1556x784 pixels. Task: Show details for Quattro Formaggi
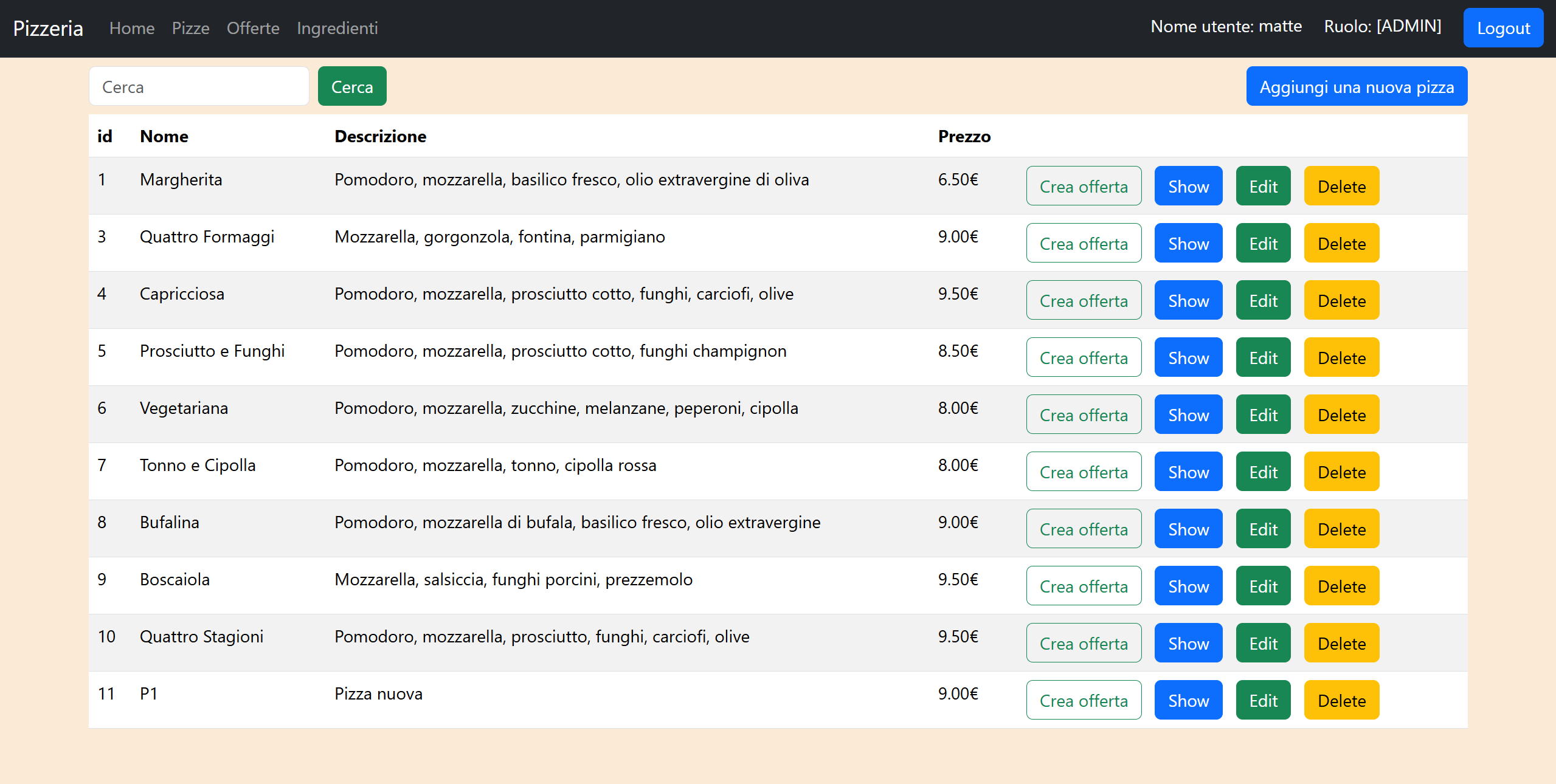click(1188, 244)
